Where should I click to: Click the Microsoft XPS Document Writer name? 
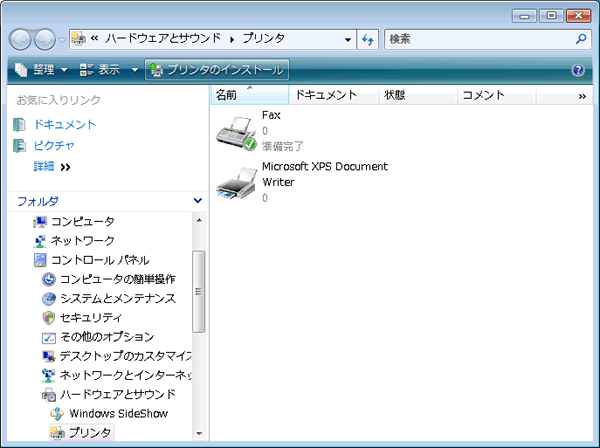(325, 174)
